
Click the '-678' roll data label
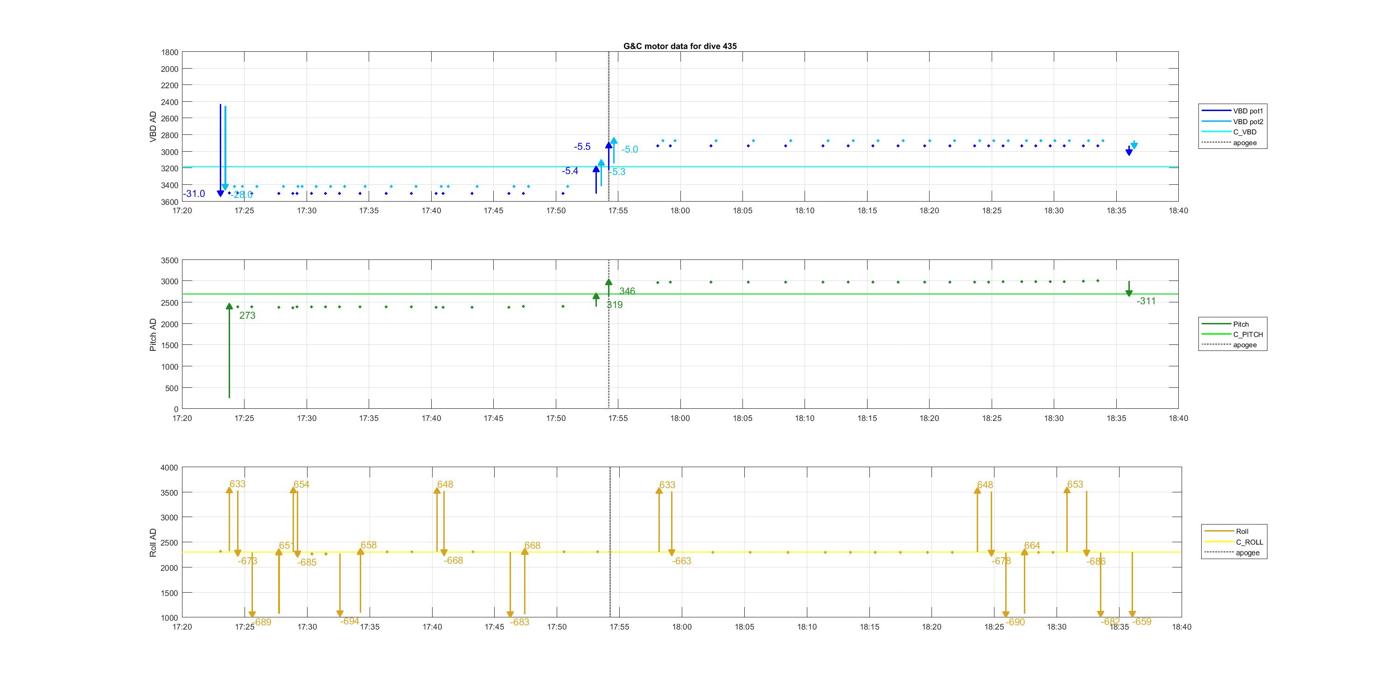click(1001, 562)
